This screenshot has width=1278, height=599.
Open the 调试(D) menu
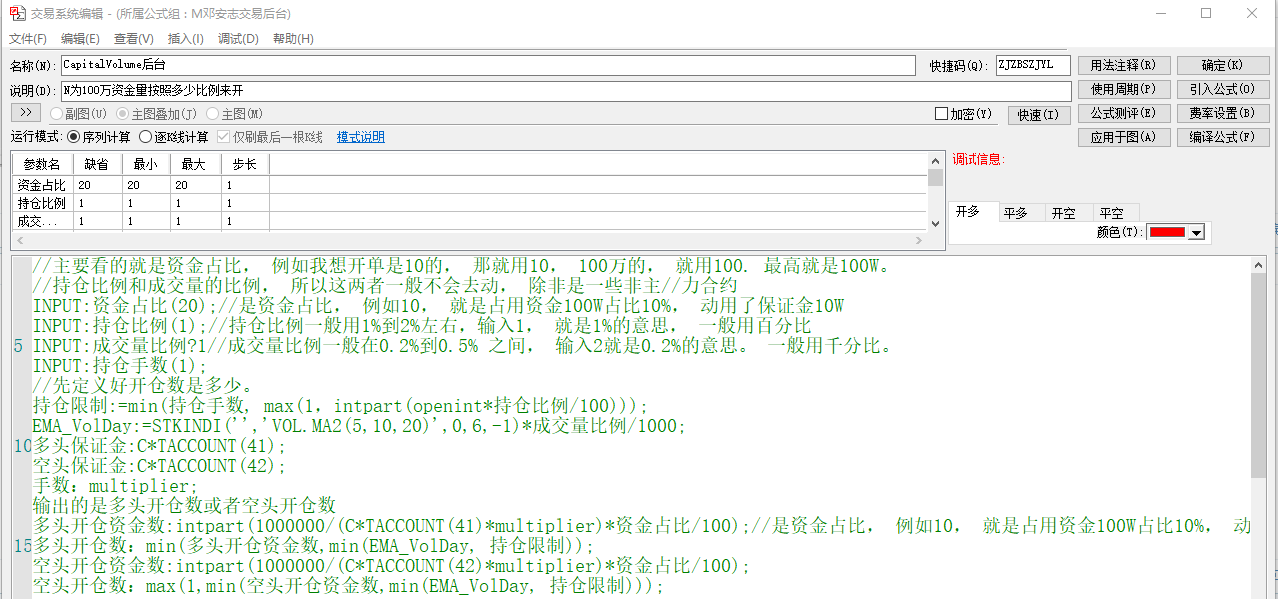(x=238, y=39)
